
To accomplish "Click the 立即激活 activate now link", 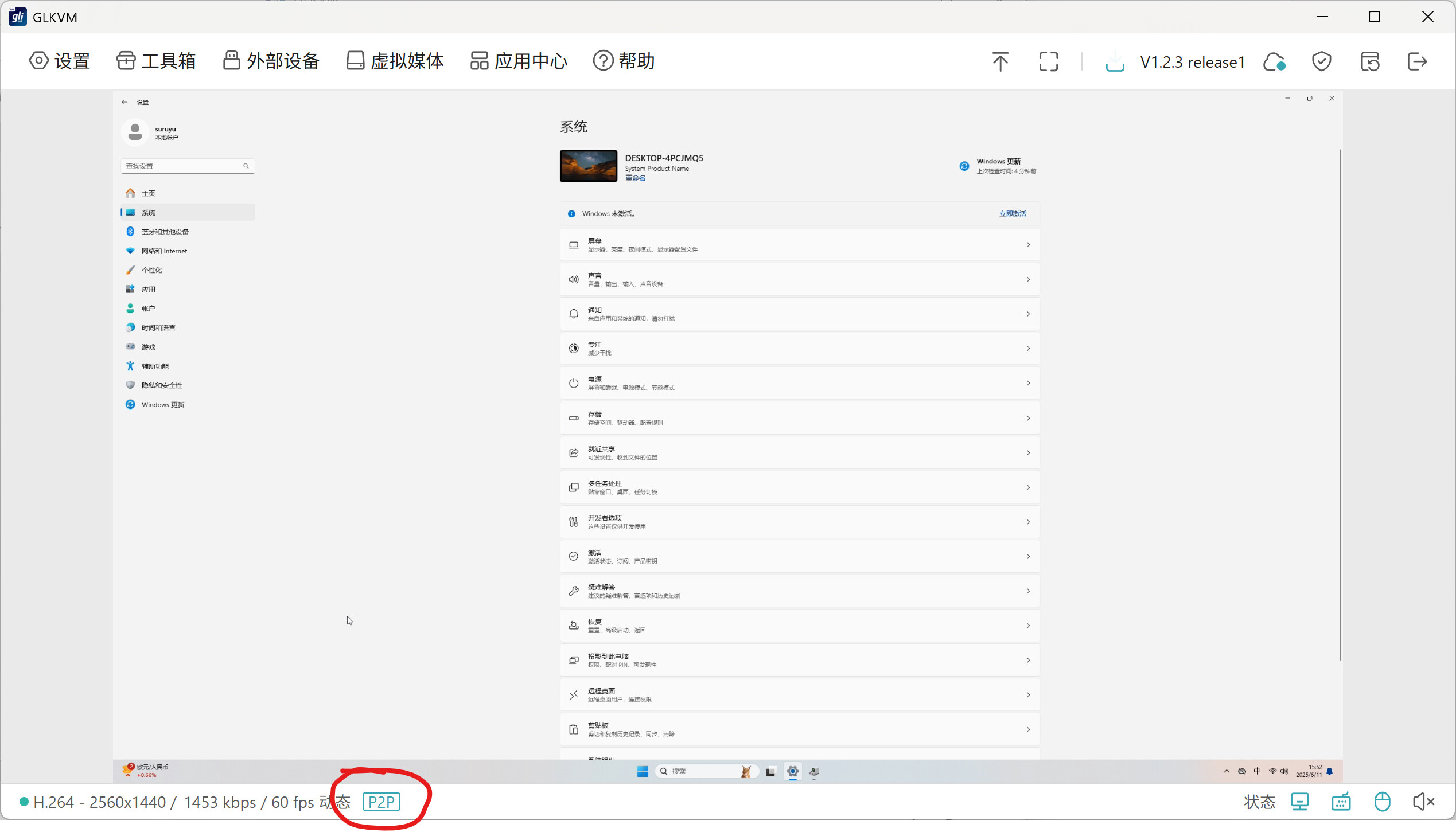I will click(1012, 214).
